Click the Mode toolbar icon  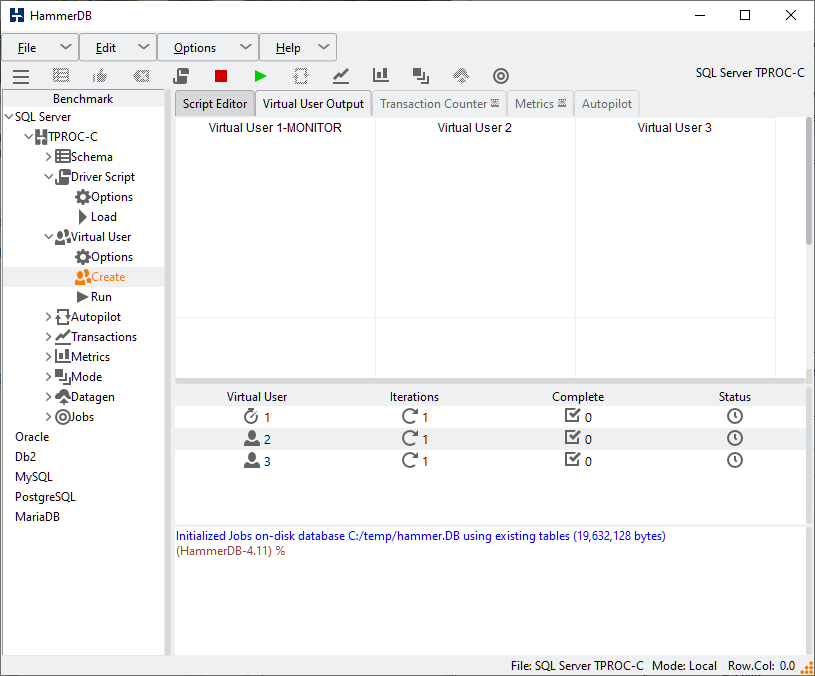tap(420, 76)
